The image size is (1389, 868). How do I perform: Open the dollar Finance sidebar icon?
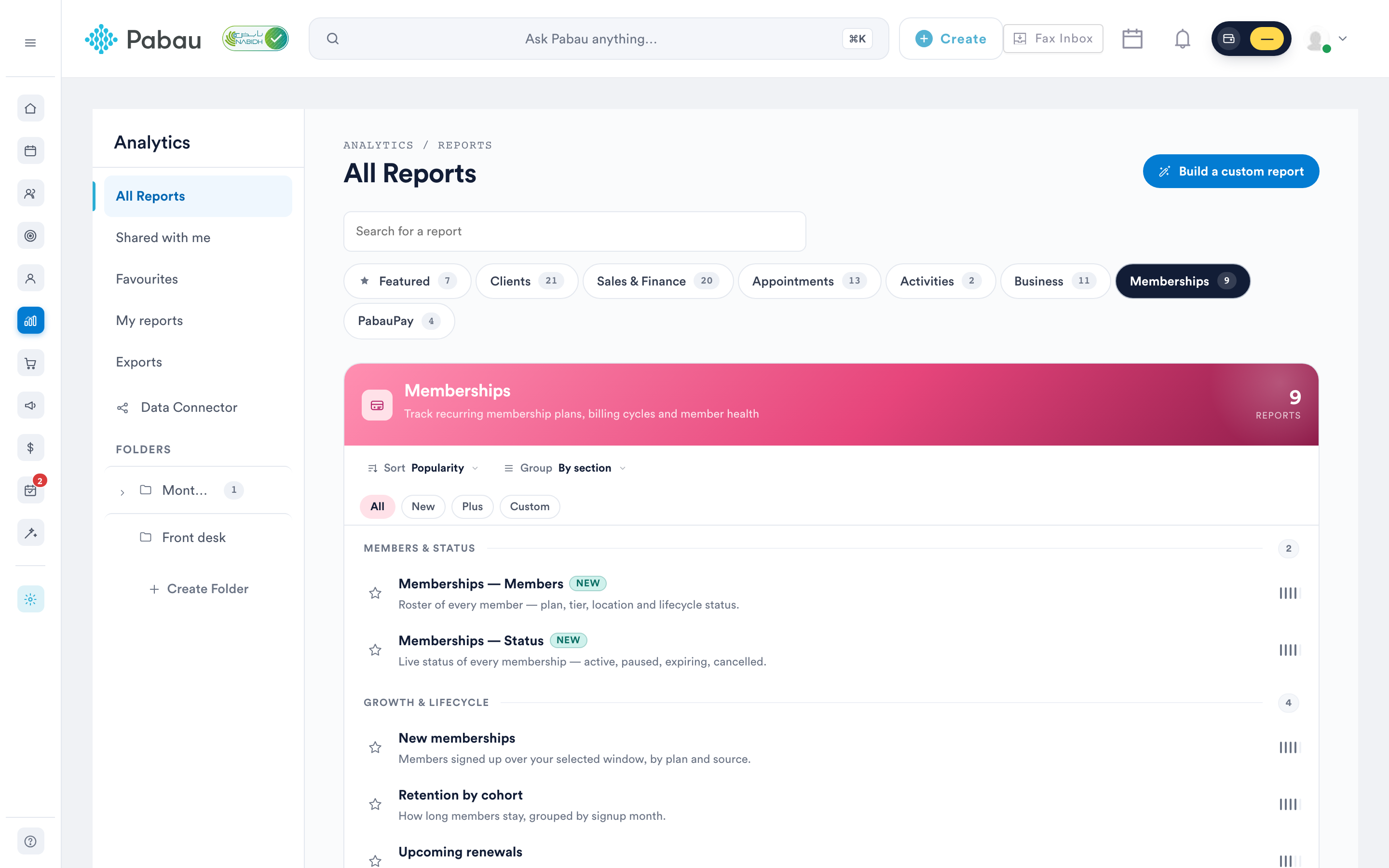point(30,448)
